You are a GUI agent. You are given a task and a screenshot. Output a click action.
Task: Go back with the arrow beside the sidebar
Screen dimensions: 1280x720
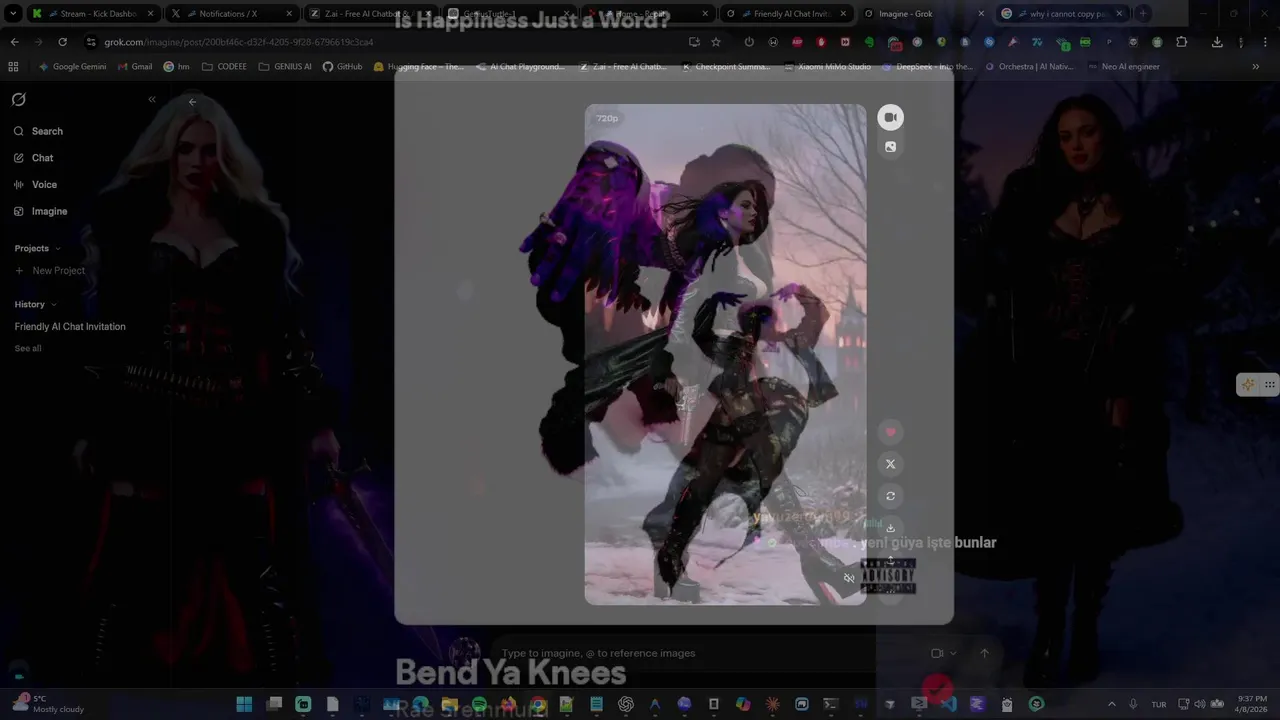click(192, 101)
